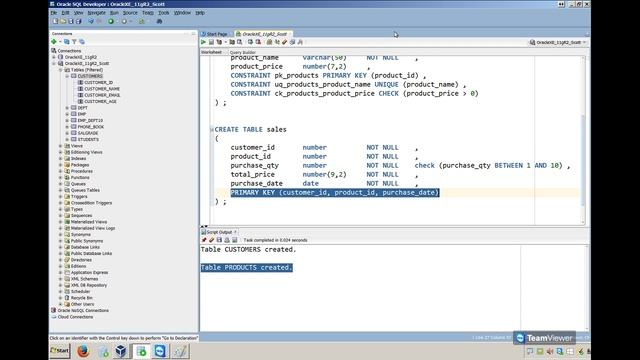Screen dimensions: 640x360
Task: Select the Sequences node
Action: click(x=81, y=216)
